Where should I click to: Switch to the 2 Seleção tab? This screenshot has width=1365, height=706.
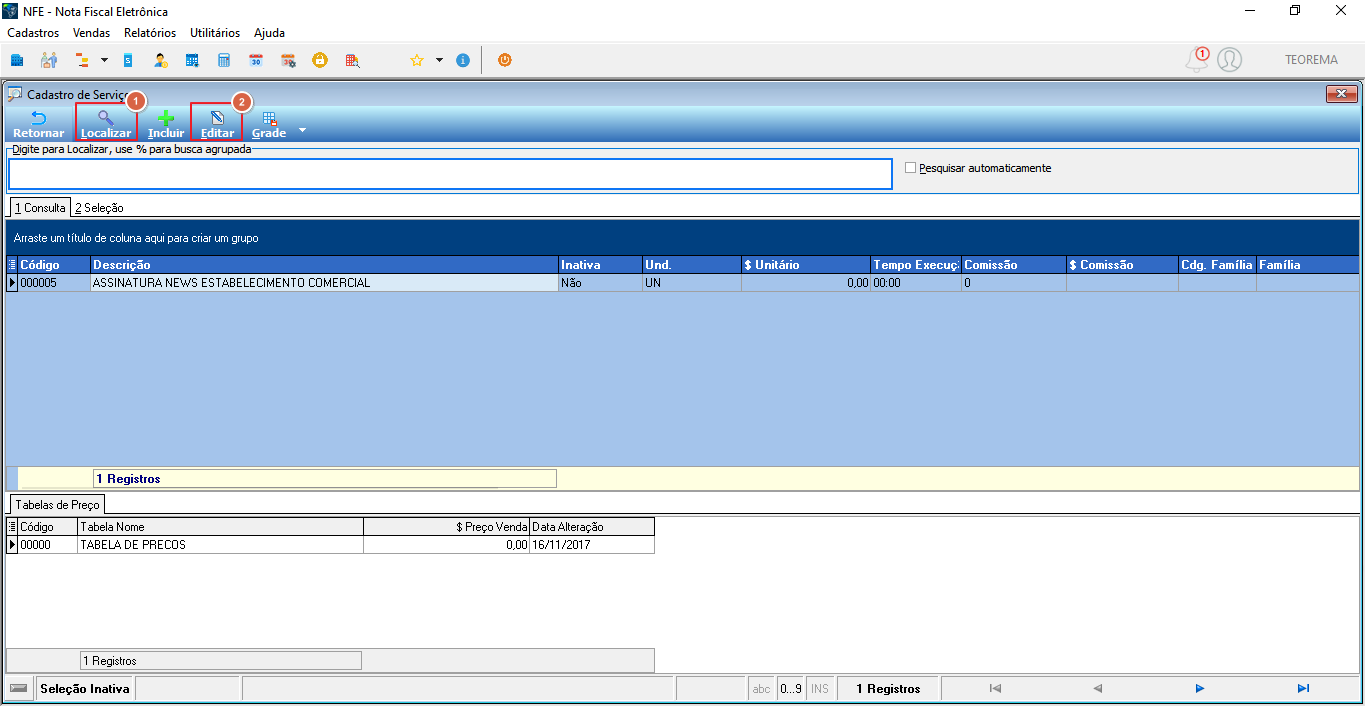(x=99, y=208)
